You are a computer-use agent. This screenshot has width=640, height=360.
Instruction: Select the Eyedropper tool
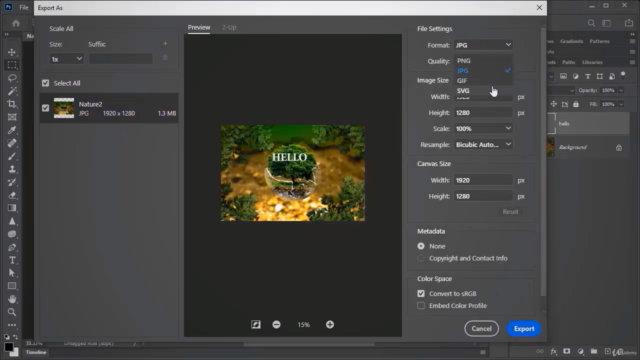[x=12, y=130]
